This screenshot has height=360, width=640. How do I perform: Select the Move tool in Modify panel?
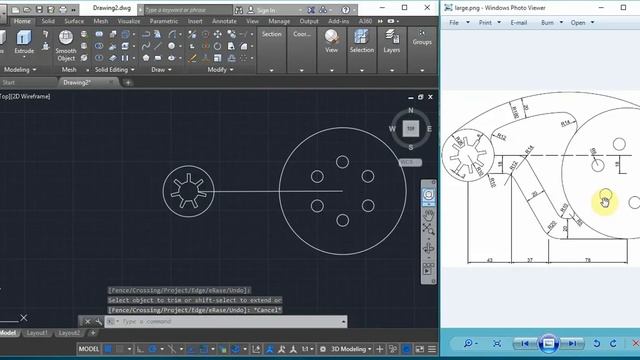pos(218,34)
